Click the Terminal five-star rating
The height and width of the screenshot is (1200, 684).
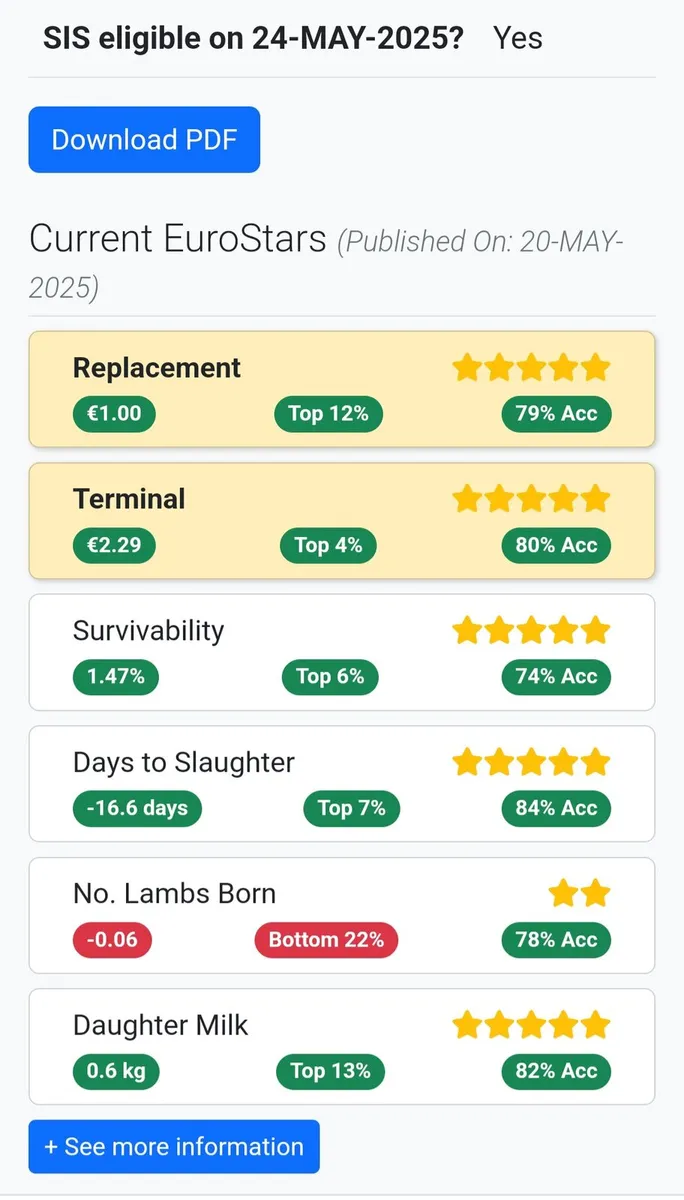[531, 498]
